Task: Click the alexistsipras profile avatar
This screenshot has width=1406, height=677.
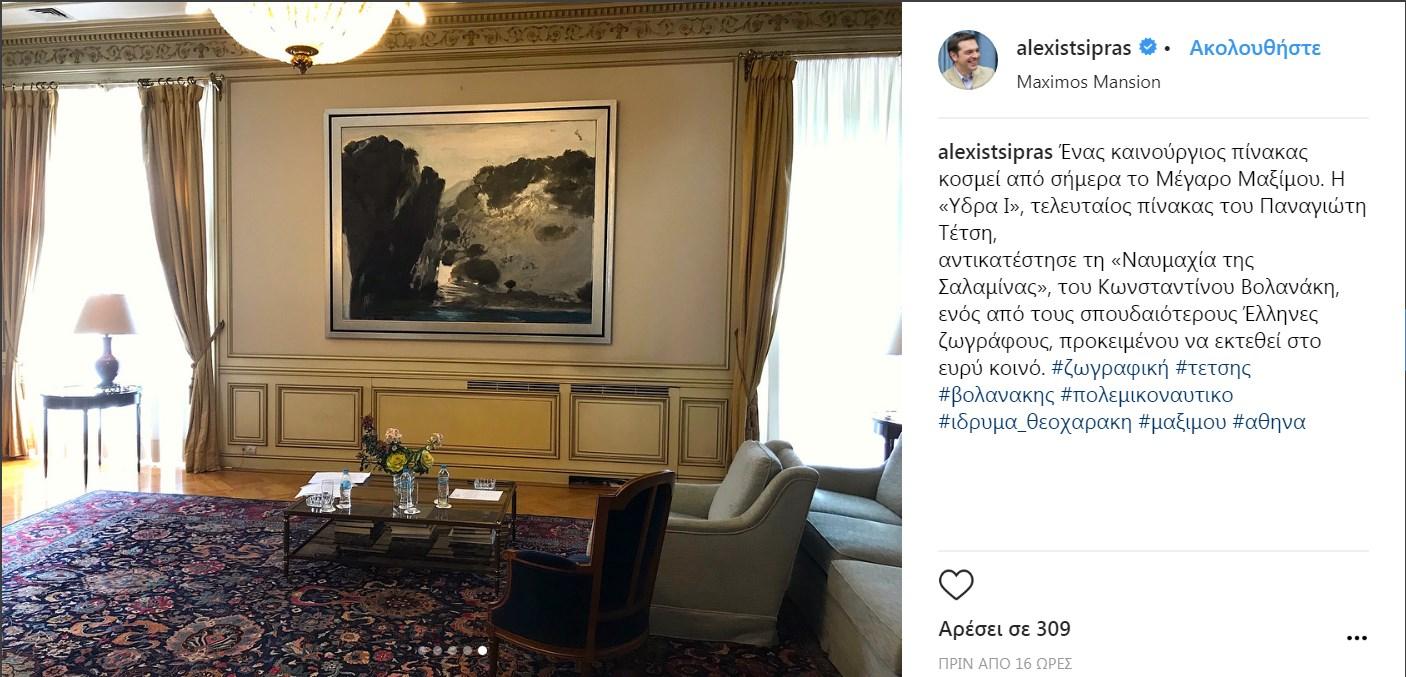Action: [x=967, y=60]
